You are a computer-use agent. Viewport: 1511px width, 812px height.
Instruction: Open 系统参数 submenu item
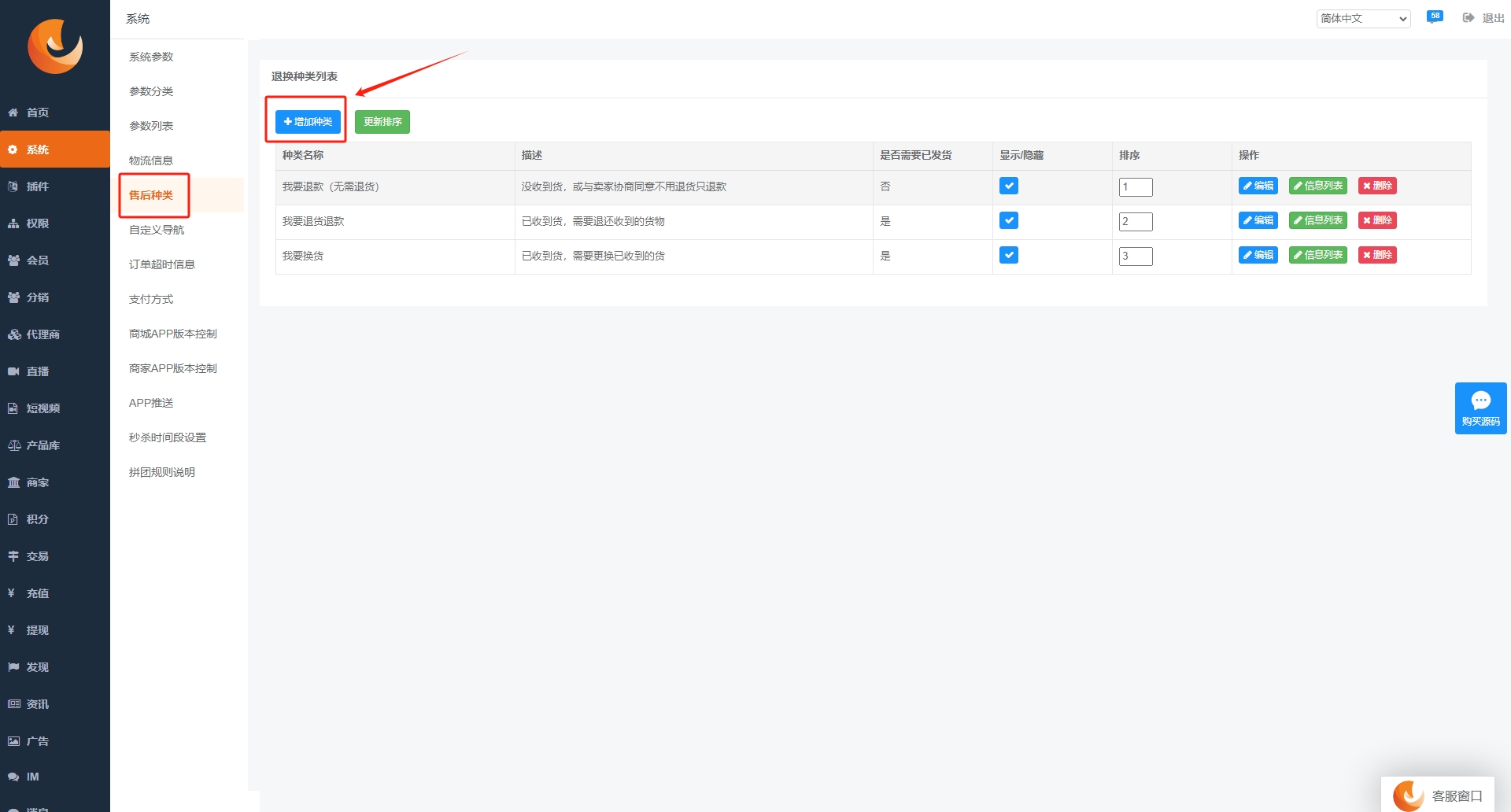[151, 57]
